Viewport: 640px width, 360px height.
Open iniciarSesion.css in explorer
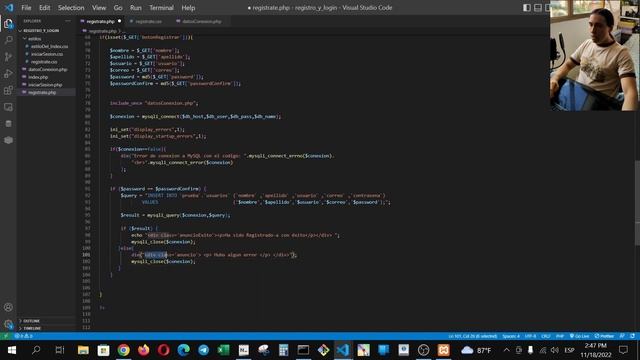tap(47, 54)
